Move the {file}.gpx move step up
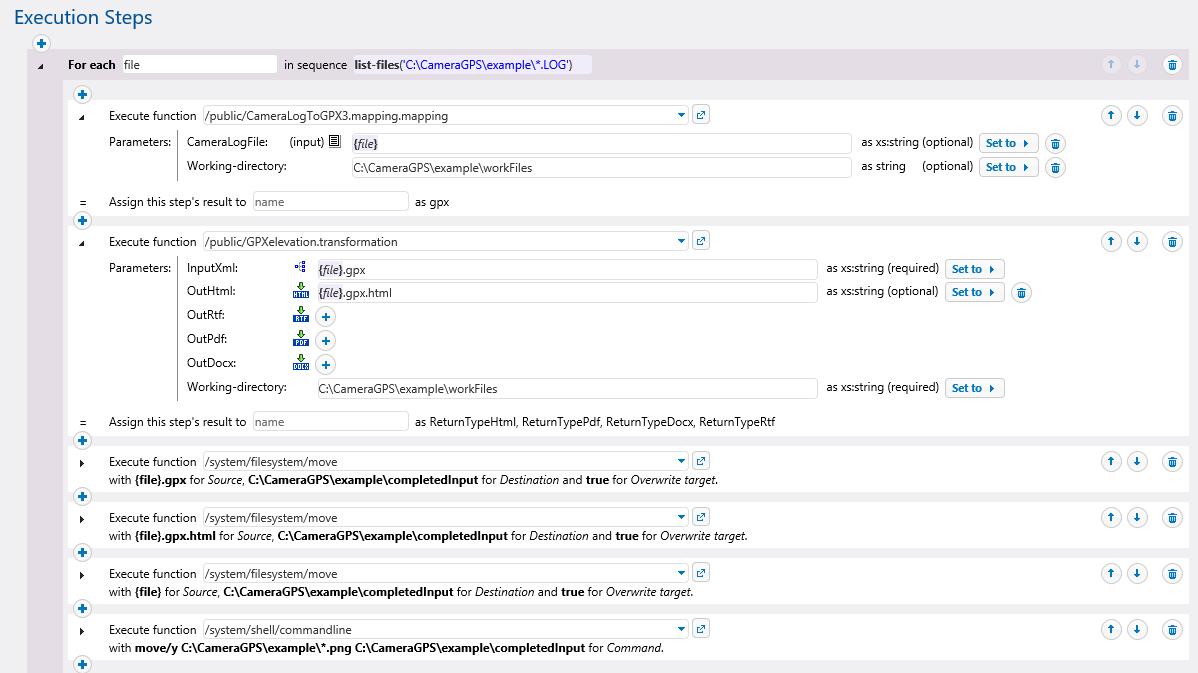 tap(1111, 461)
